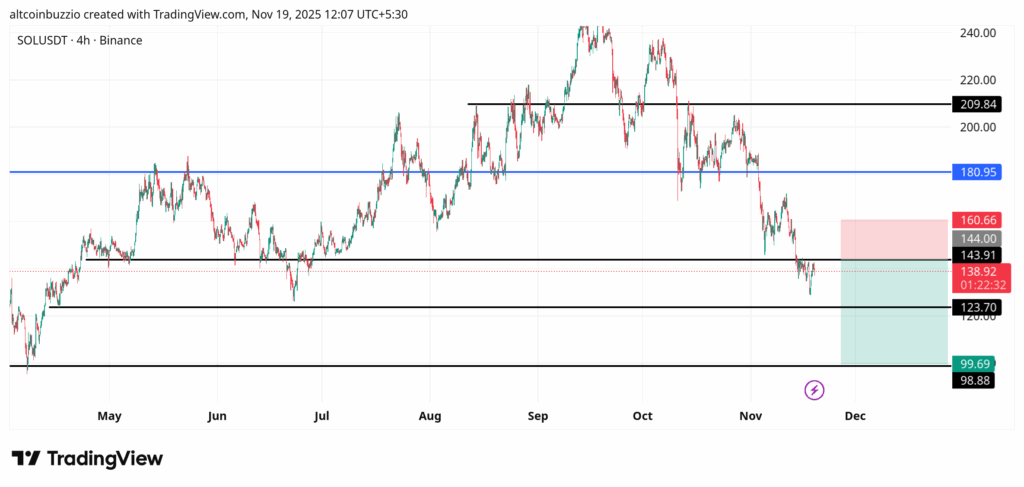
Task: Click the purple lightning bolt icon
Action: point(814,390)
